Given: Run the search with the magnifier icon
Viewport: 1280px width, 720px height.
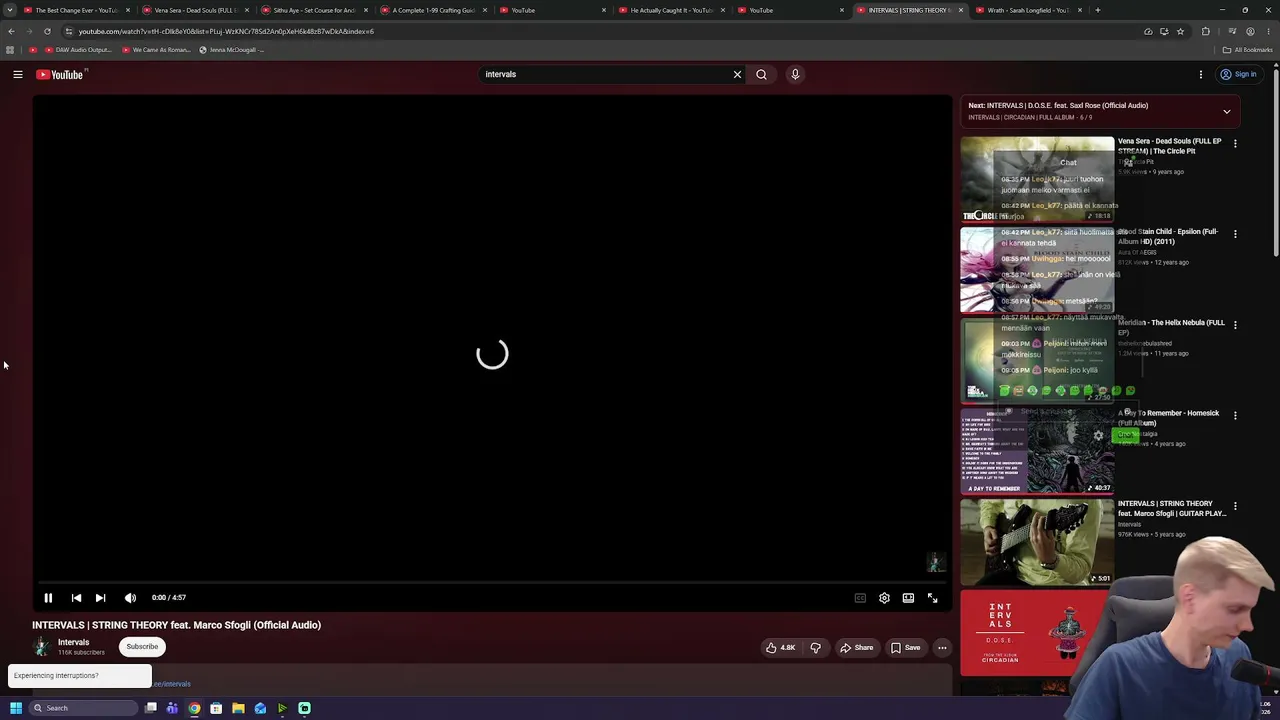Looking at the screenshot, I should pos(761,74).
